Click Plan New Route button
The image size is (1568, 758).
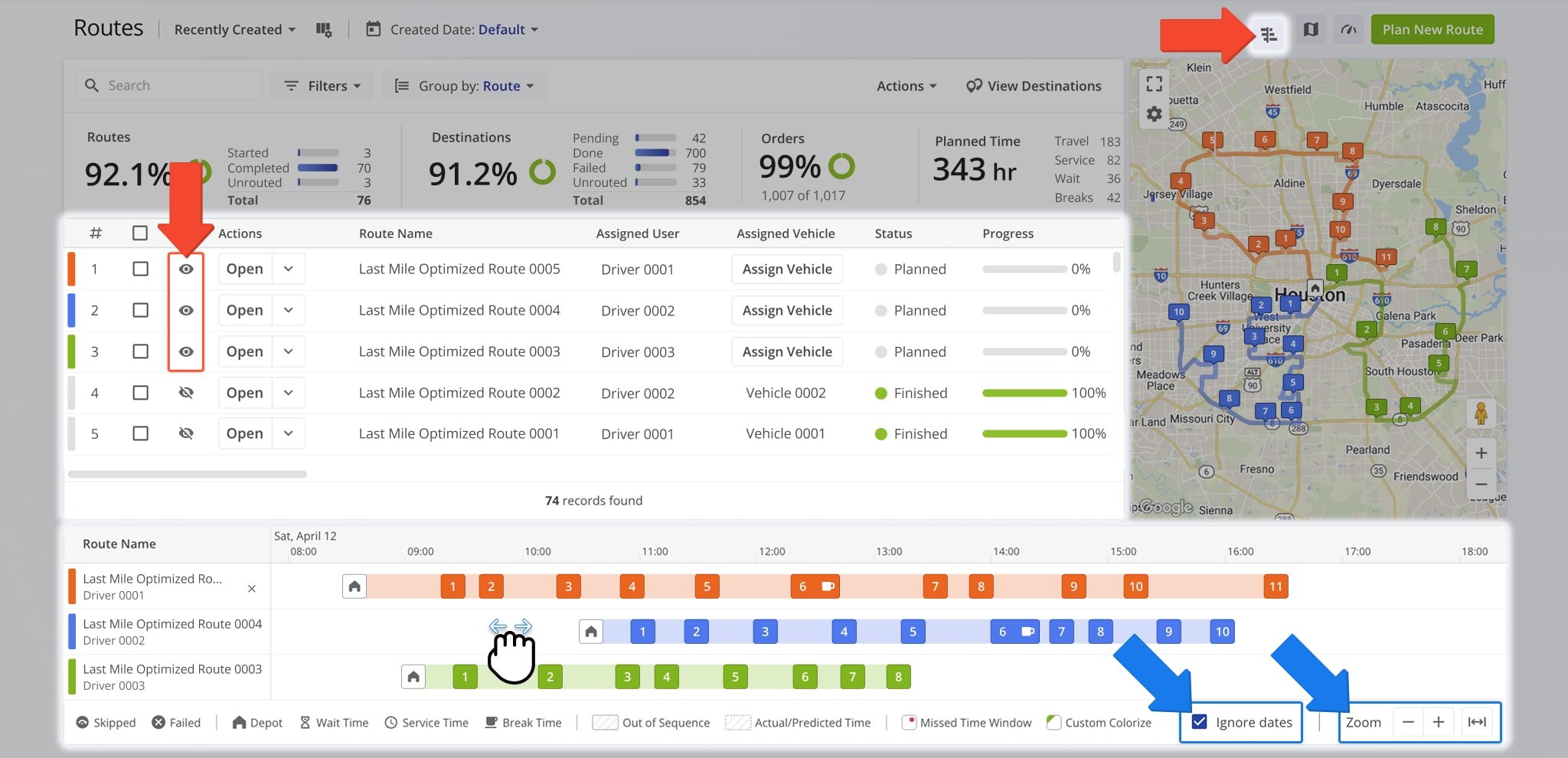pos(1432,30)
